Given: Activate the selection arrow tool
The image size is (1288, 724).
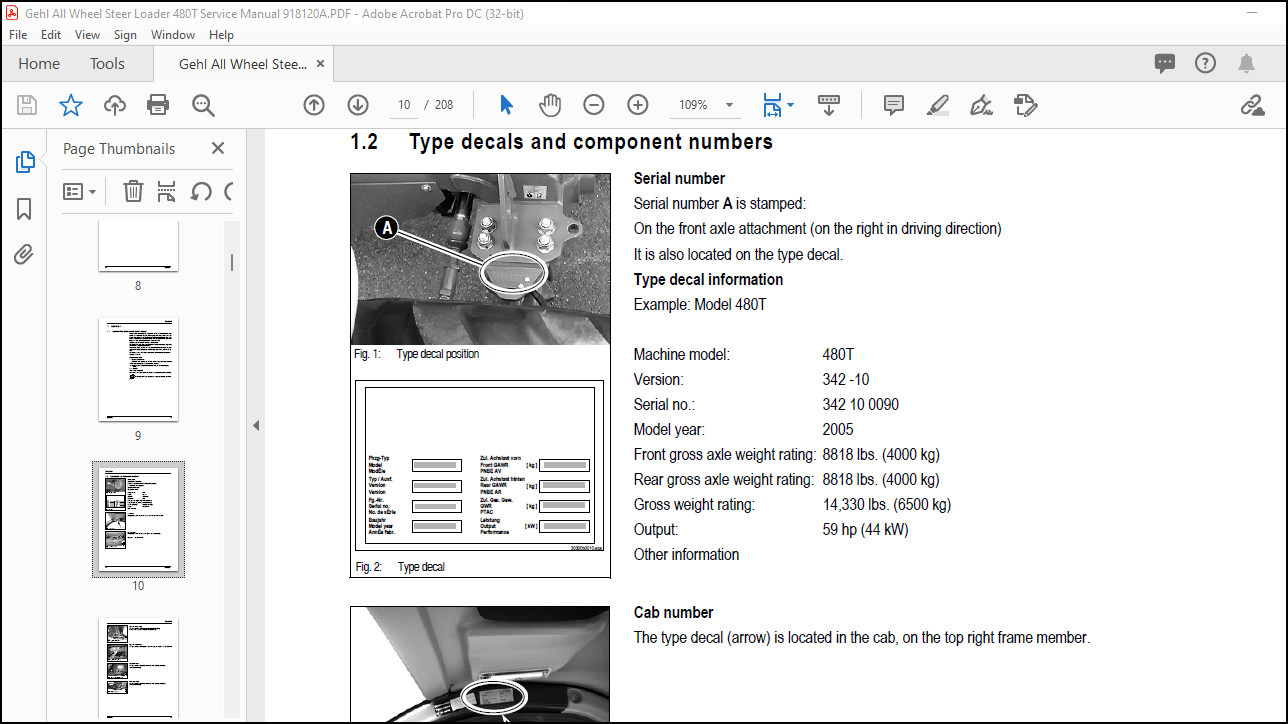Looking at the screenshot, I should [506, 105].
